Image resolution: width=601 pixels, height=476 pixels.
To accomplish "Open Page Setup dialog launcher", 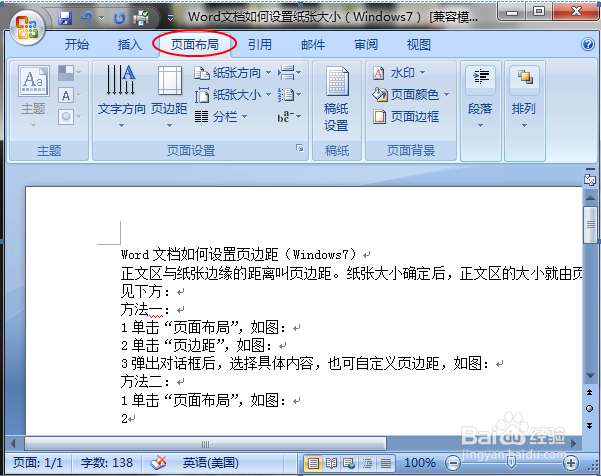I will point(300,148).
